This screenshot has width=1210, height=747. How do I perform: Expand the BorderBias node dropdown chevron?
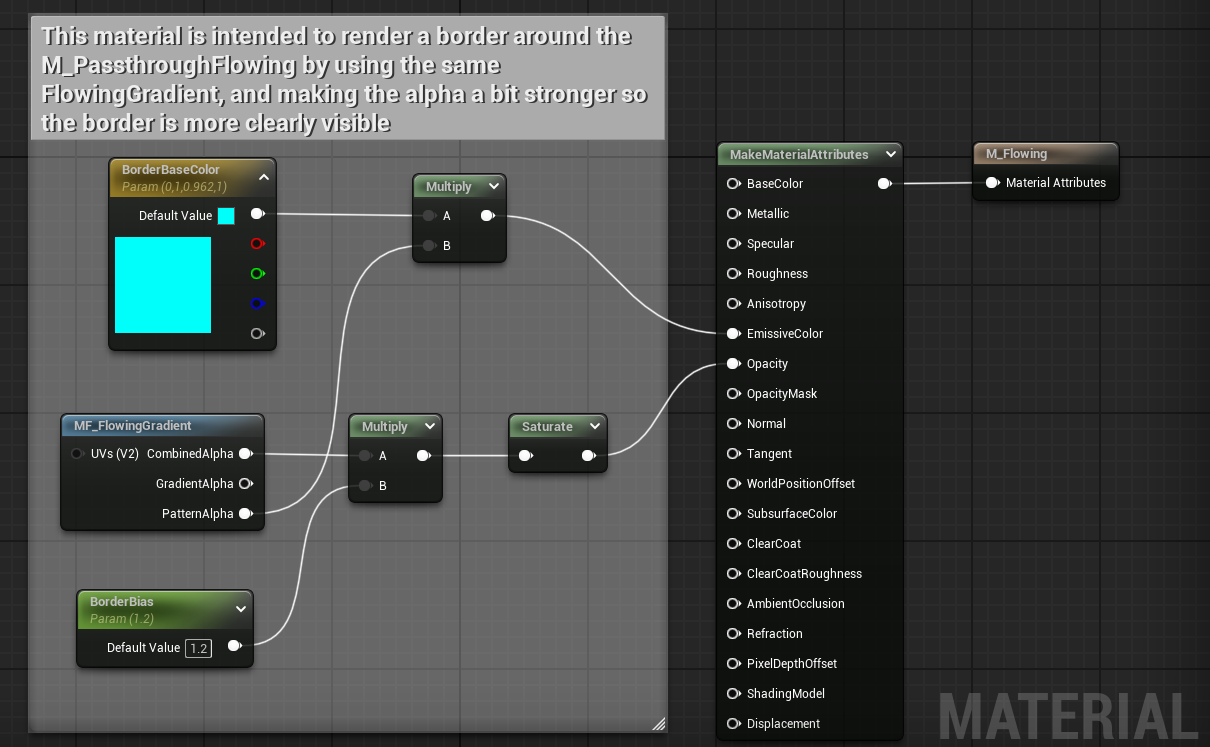240,608
